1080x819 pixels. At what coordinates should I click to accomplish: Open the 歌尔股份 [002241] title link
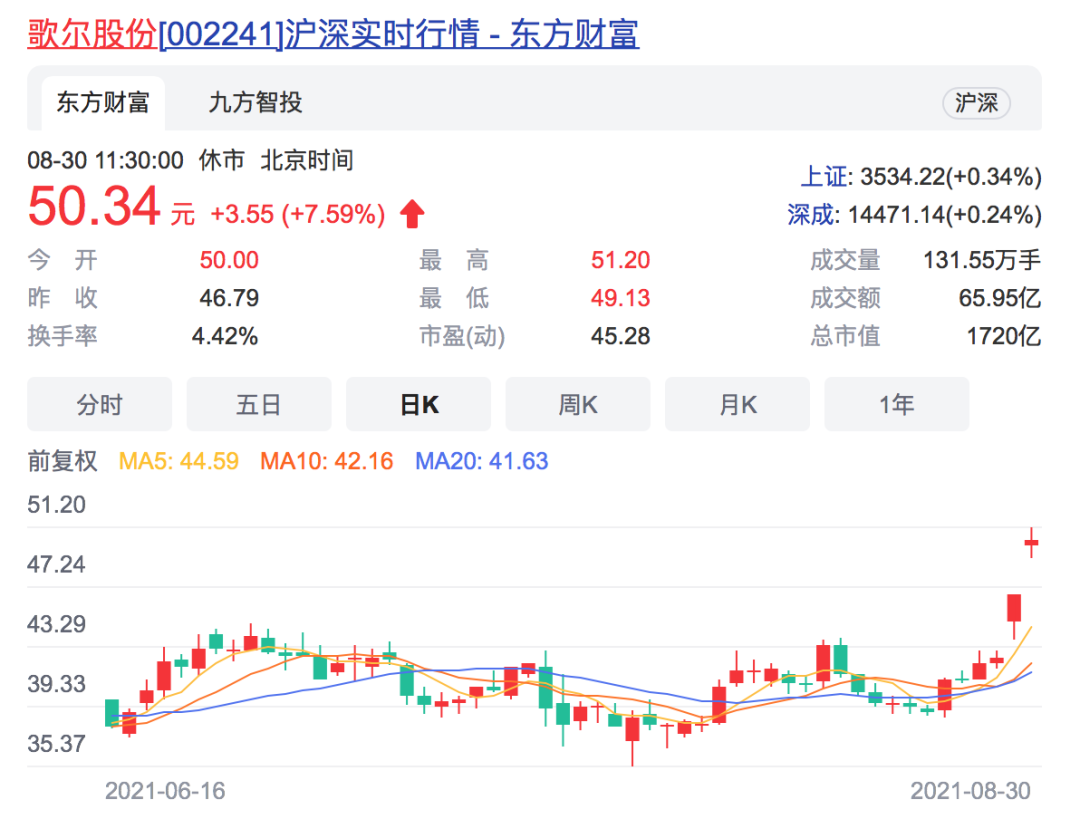coord(332,34)
